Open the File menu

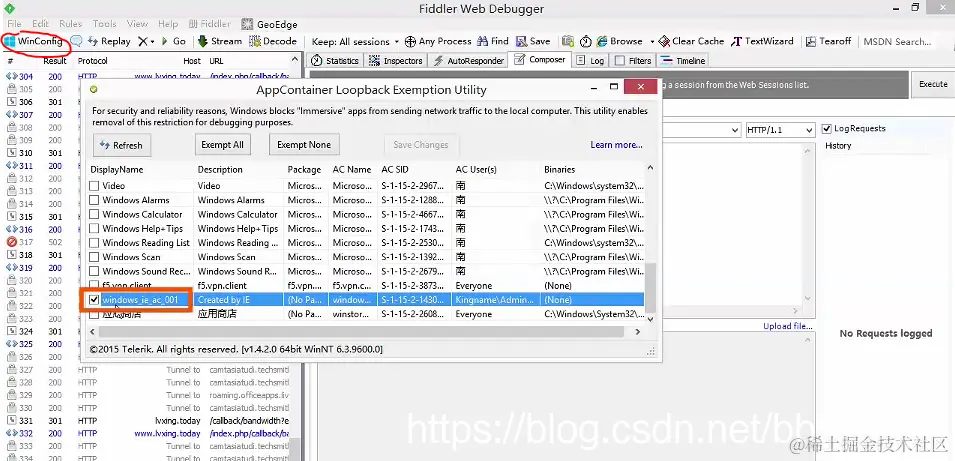[x=14, y=24]
